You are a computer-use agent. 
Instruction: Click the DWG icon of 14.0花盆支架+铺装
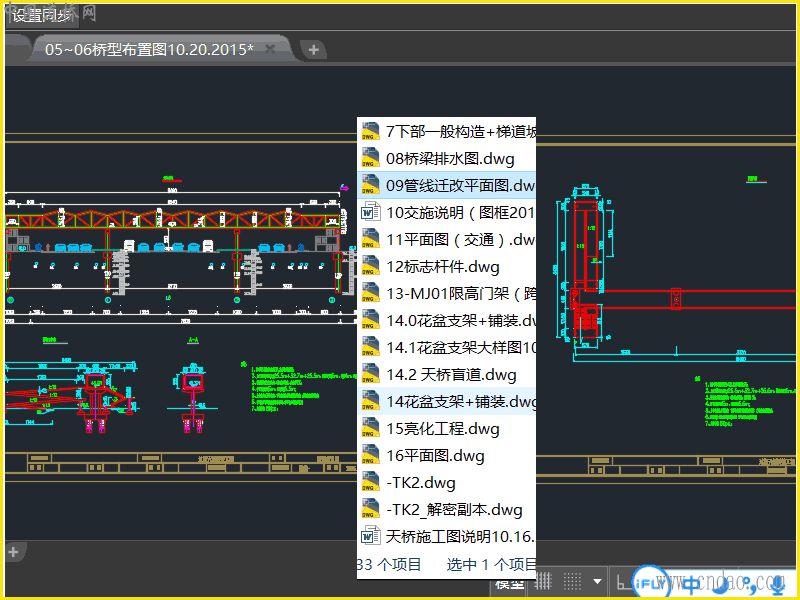[370, 321]
